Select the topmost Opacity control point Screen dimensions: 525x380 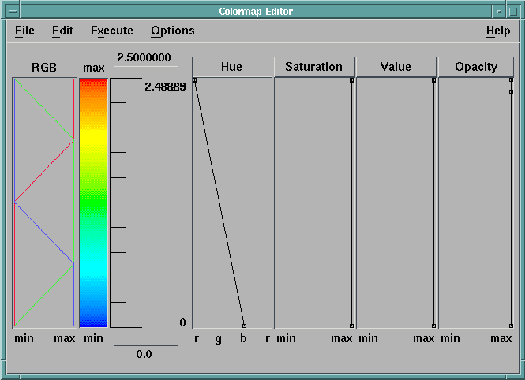pos(511,80)
